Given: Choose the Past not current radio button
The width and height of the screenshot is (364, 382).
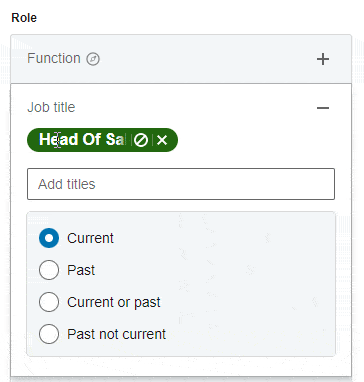Looking at the screenshot, I should 49,334.
